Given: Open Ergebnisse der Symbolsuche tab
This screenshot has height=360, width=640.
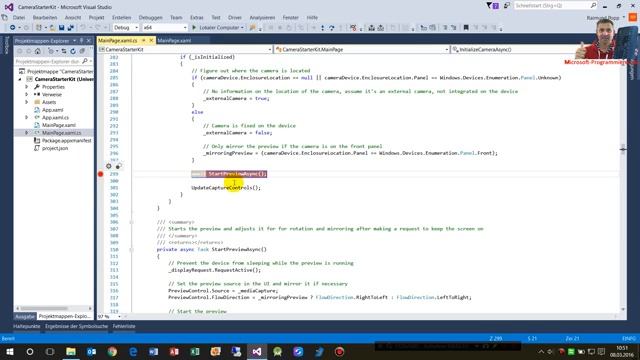Looking at the screenshot, I should [76, 326].
